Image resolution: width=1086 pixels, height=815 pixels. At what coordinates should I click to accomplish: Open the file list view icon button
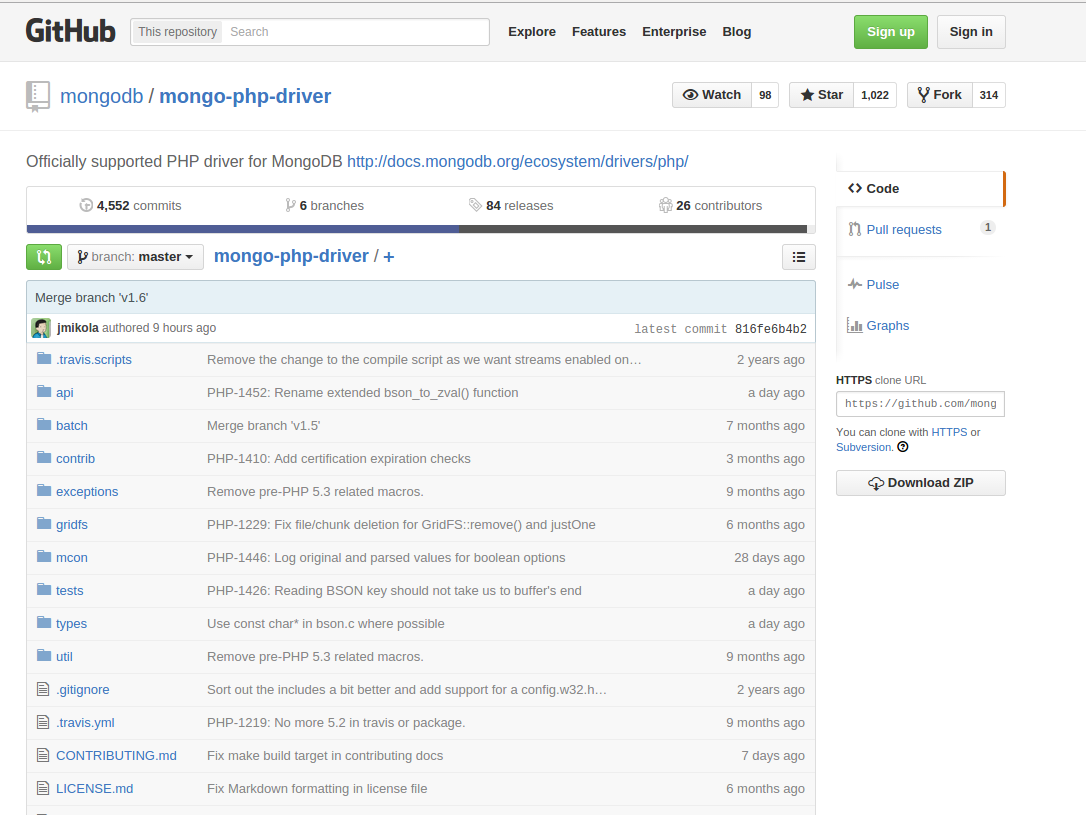point(799,257)
